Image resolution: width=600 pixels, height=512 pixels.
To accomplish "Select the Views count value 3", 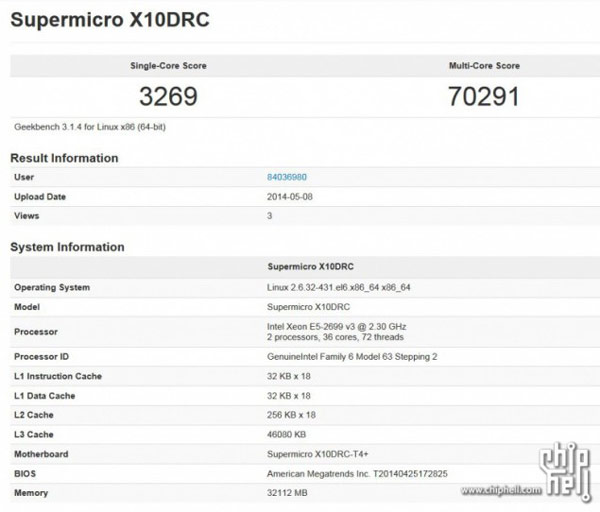I will [269, 216].
